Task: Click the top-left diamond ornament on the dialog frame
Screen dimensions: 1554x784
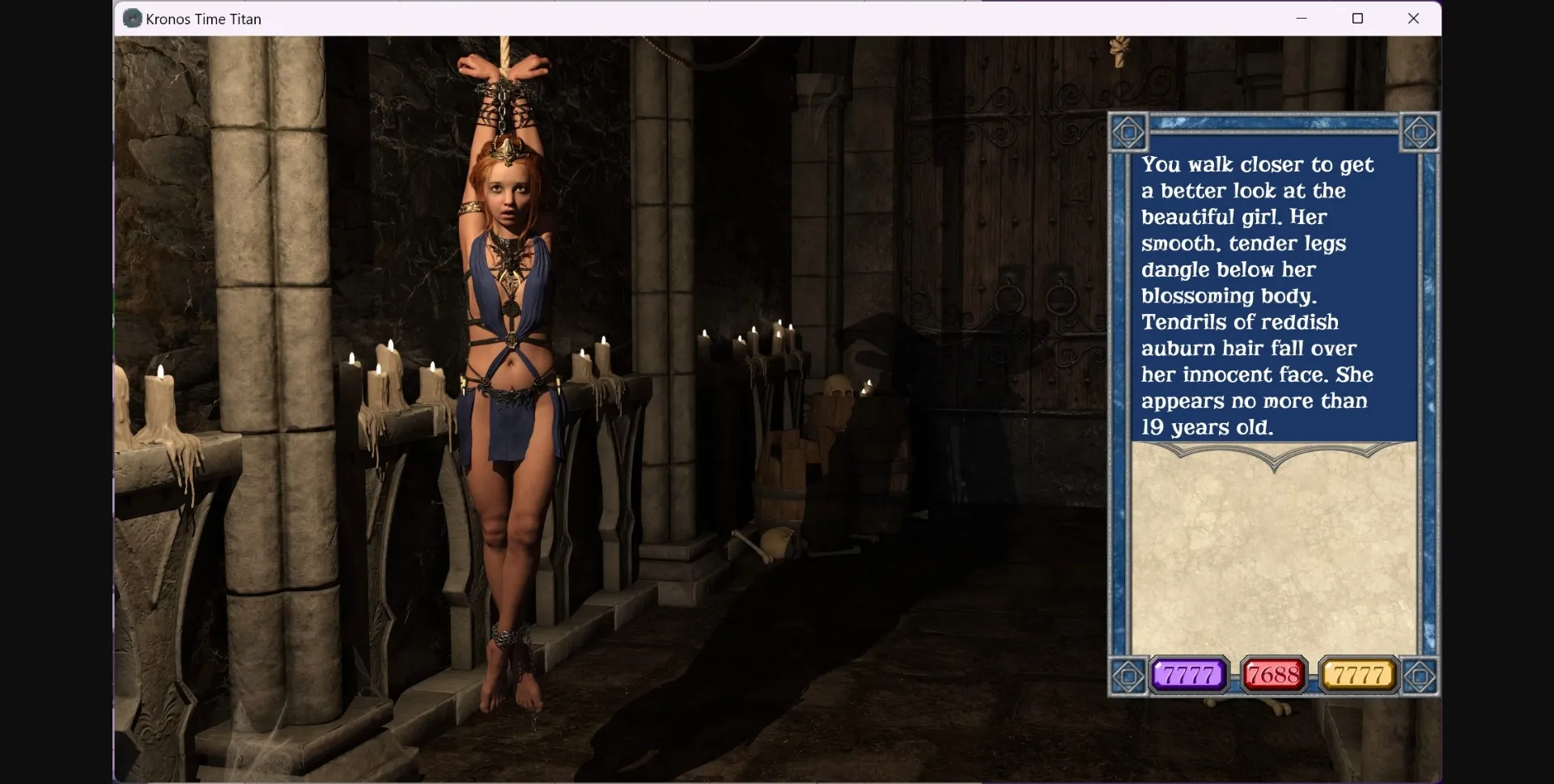Action: pos(1130,132)
